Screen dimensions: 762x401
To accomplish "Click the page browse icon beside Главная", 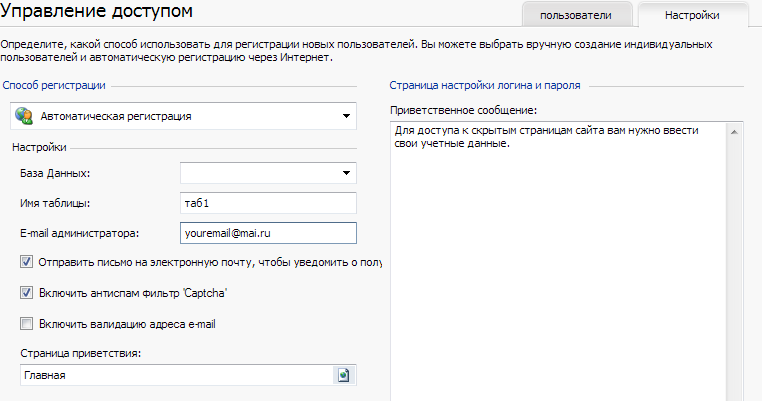I will click(344, 375).
